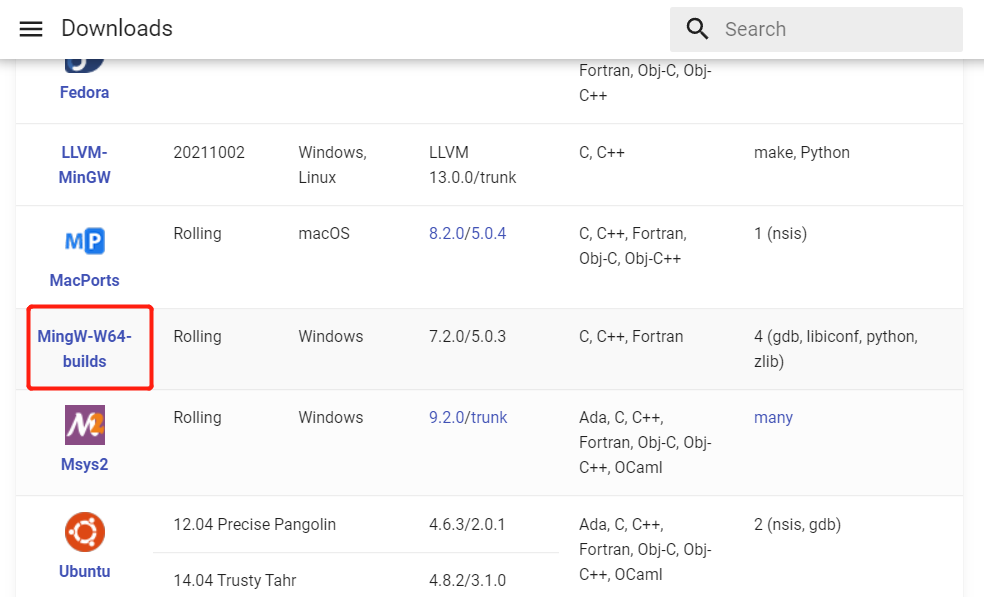
Task: Open the MacPorts text link
Action: (x=84, y=280)
